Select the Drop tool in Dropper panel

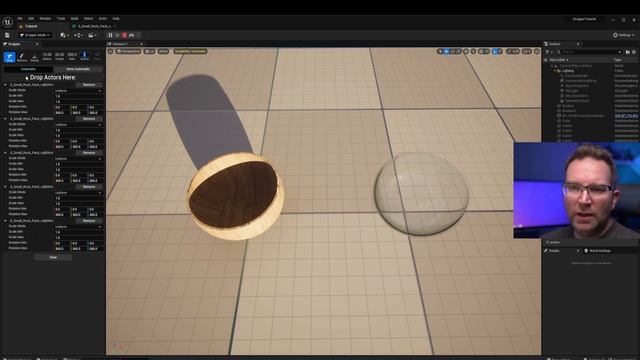[9, 57]
